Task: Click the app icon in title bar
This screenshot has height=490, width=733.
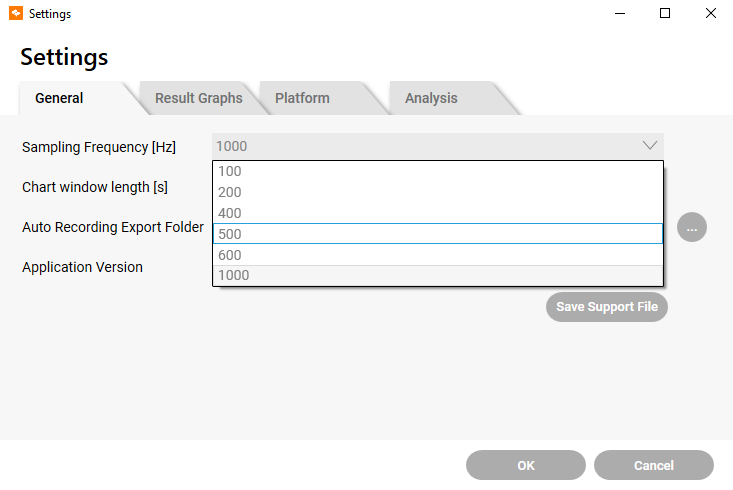Action: coord(16,13)
